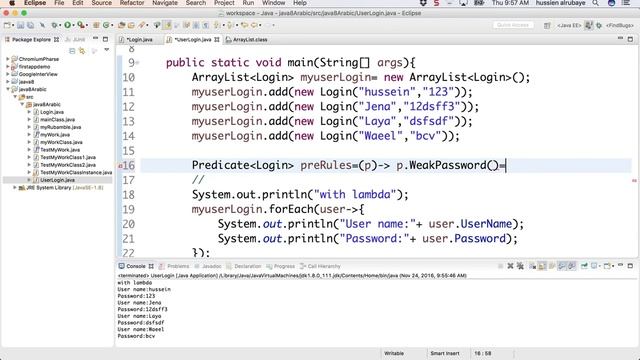Open the dropdown arrow beside Run button
The image size is (640, 360).
74,25
